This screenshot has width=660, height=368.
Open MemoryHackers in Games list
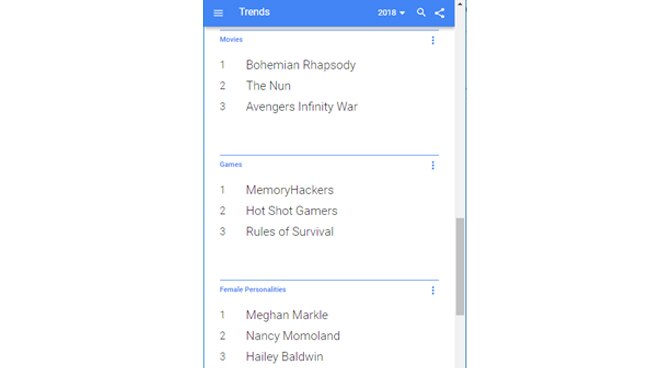(290, 190)
